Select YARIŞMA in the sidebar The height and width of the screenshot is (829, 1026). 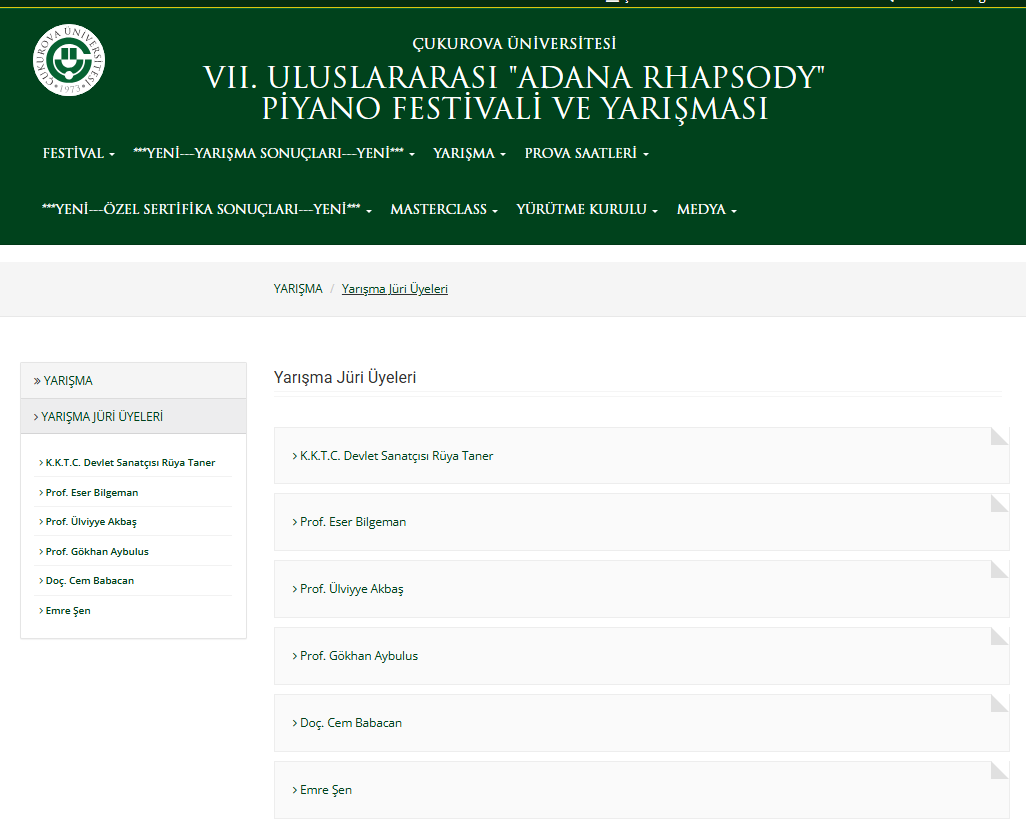pyautogui.click(x=68, y=381)
